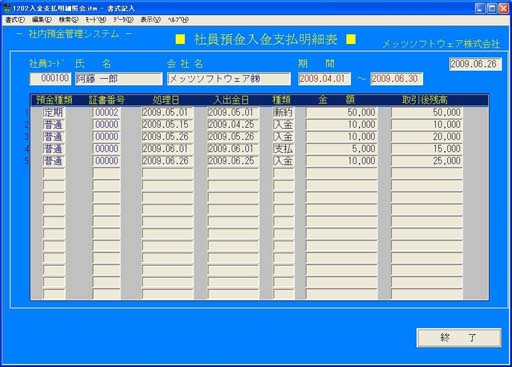Viewport: 512px width, 367px height.
Task: Click the 証書番号 column header
Action: pos(107,100)
